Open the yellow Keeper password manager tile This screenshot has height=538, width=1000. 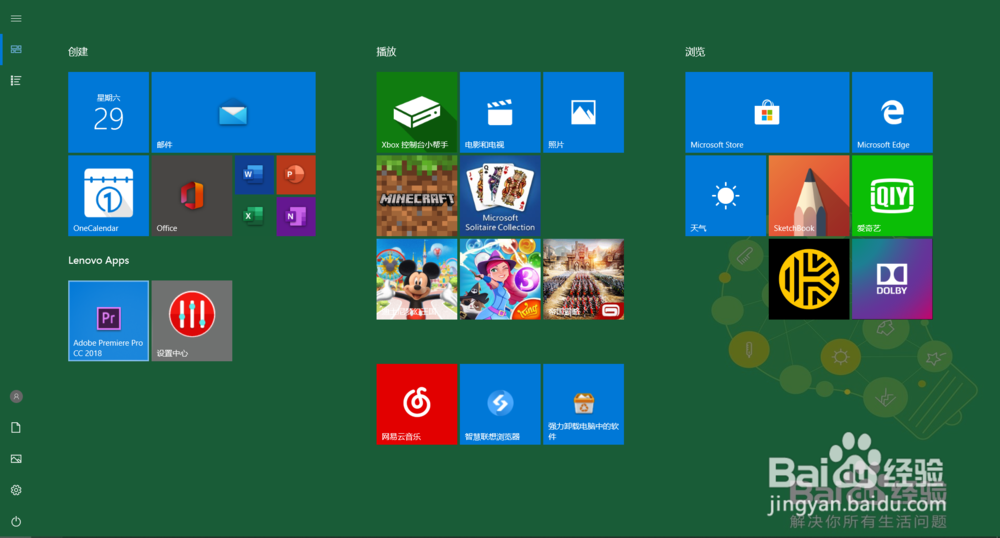click(809, 279)
